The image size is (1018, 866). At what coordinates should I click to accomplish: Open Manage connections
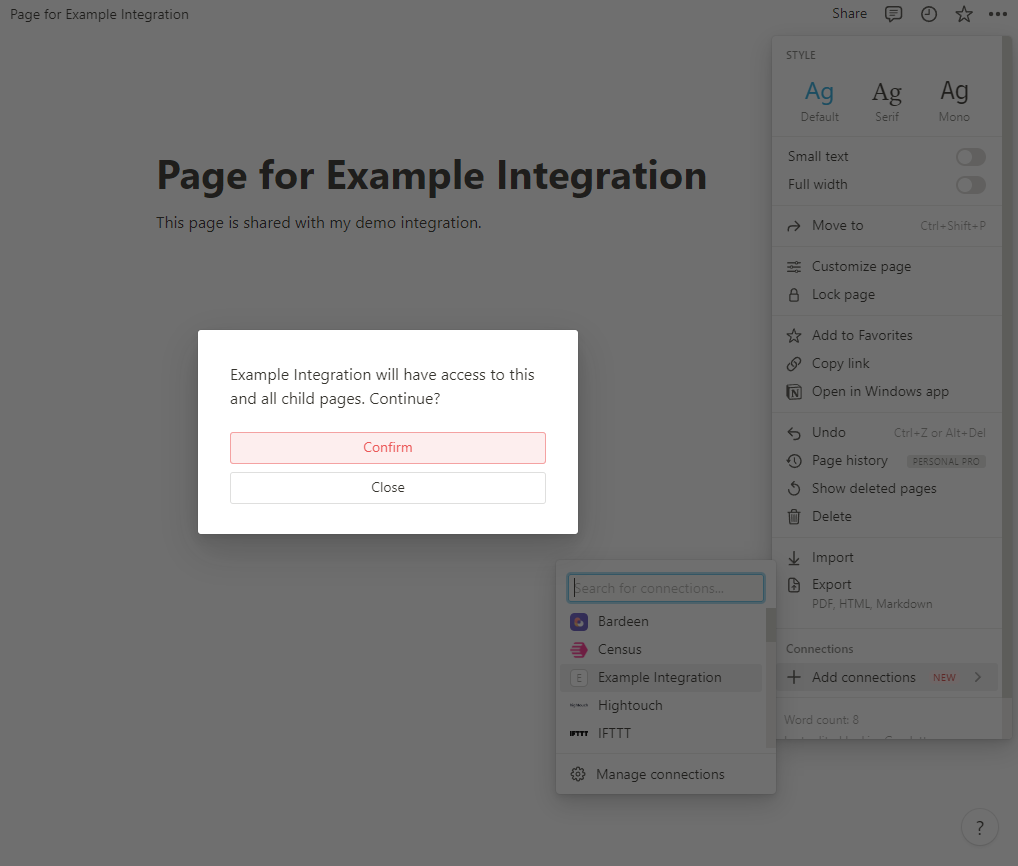pyautogui.click(x=665, y=774)
